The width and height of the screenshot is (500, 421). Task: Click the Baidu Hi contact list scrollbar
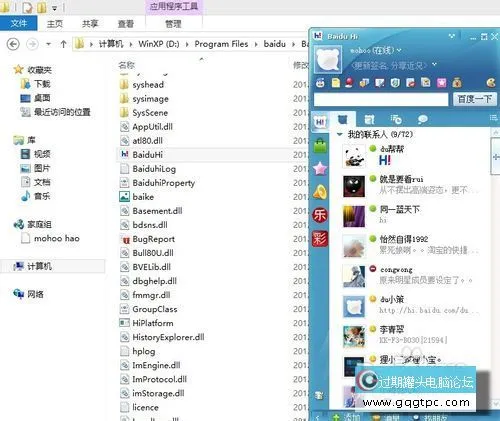[495, 157]
